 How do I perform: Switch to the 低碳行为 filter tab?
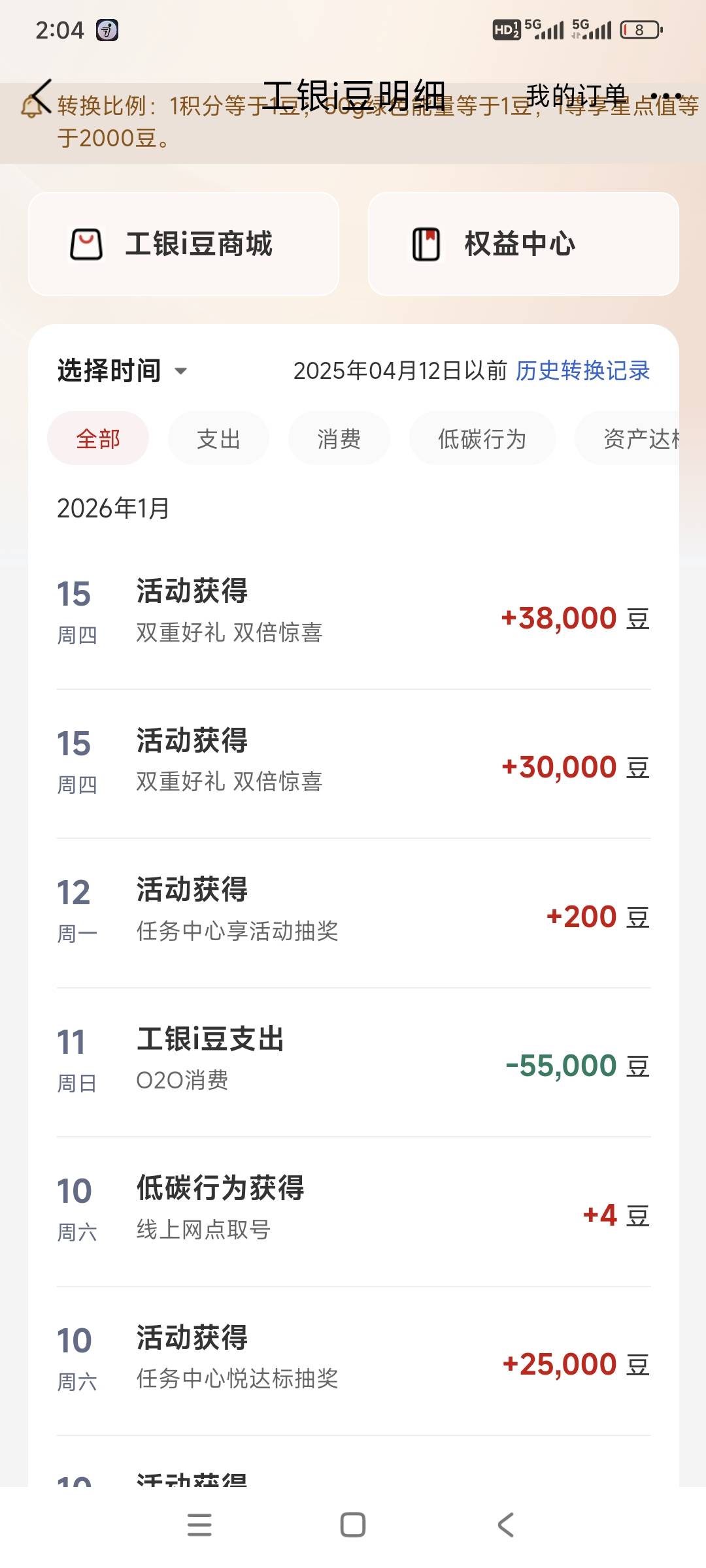coord(482,439)
